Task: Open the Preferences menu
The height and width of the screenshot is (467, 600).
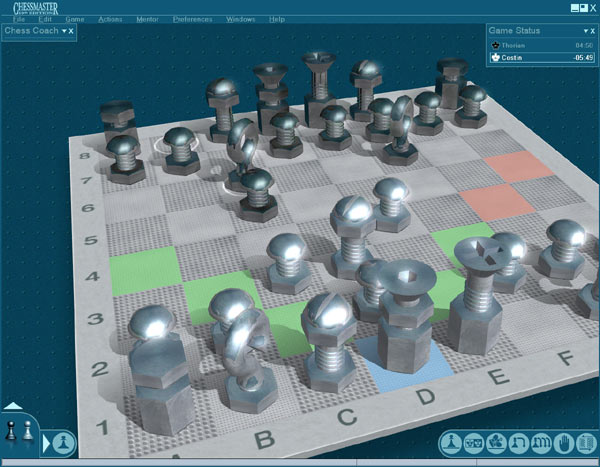Action: (x=192, y=19)
